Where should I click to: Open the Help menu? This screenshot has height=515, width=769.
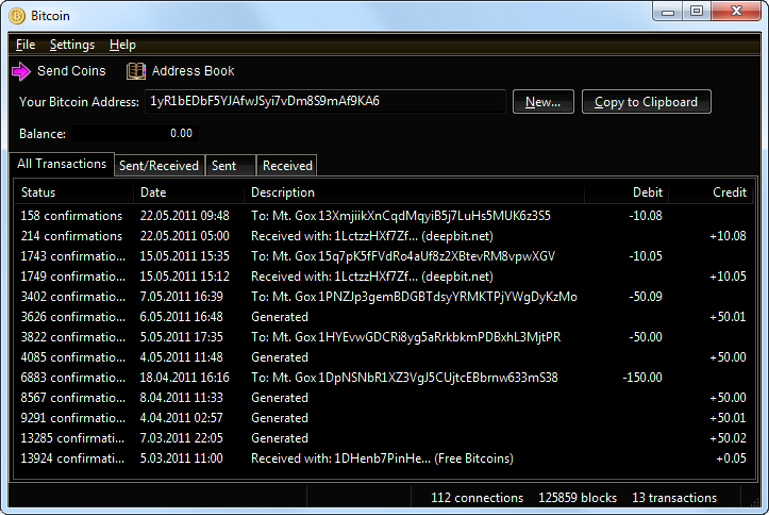(123, 45)
